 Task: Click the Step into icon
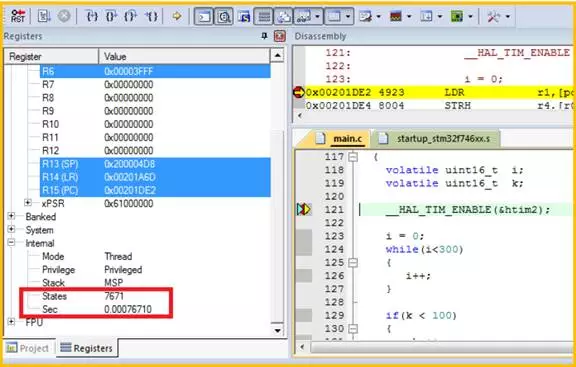point(92,16)
